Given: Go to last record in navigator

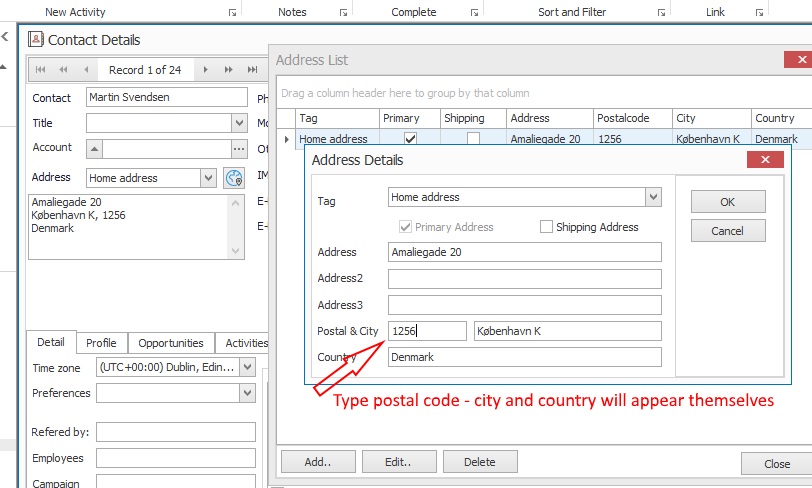Looking at the screenshot, I should point(252,70).
